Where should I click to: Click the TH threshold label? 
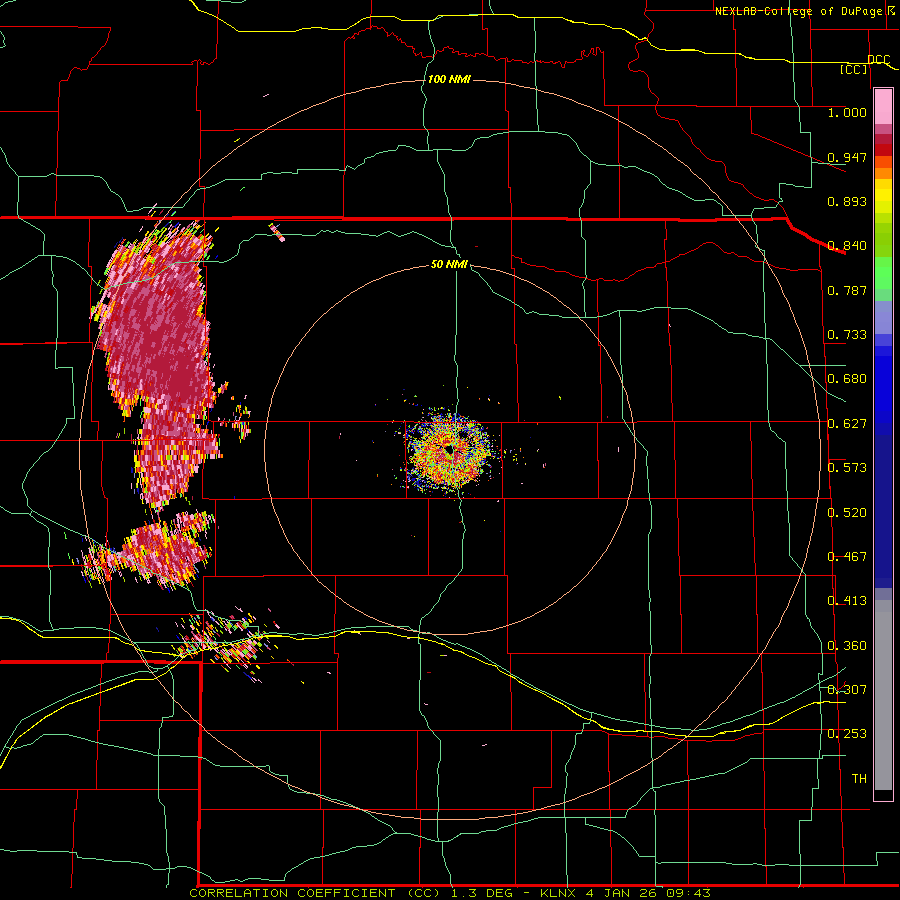click(859, 779)
